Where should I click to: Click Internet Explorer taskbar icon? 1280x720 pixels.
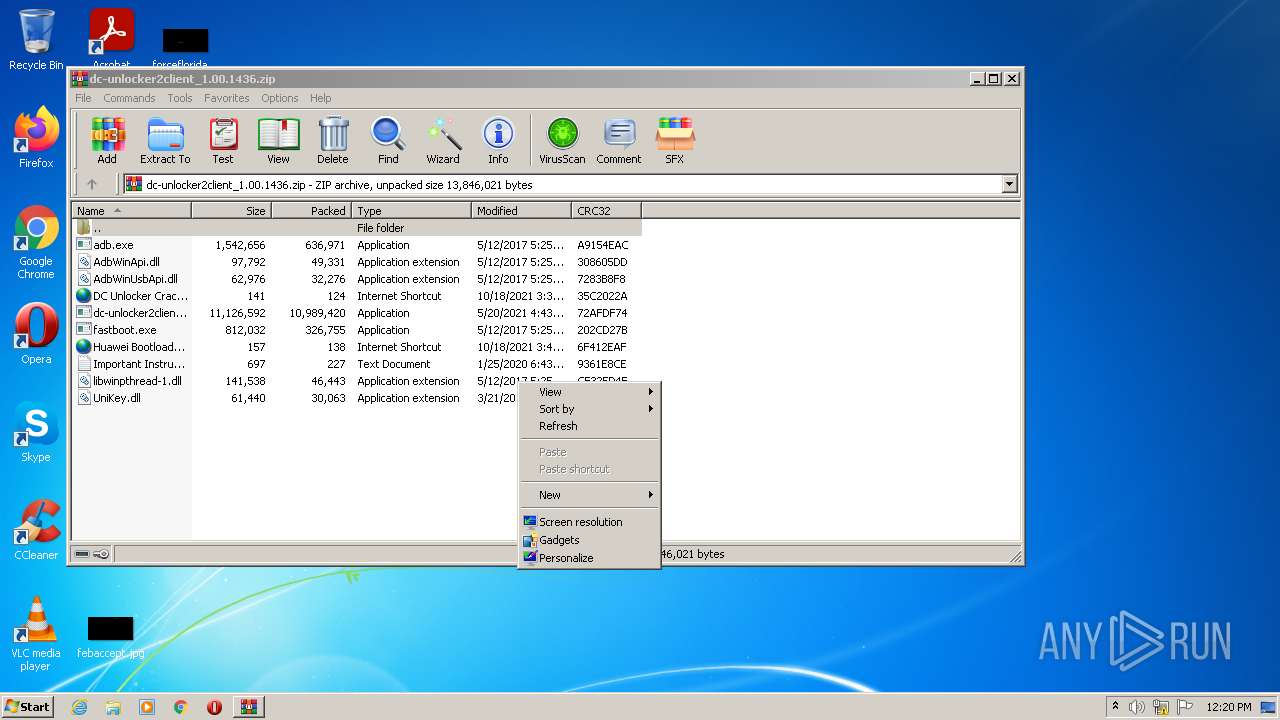pos(79,707)
